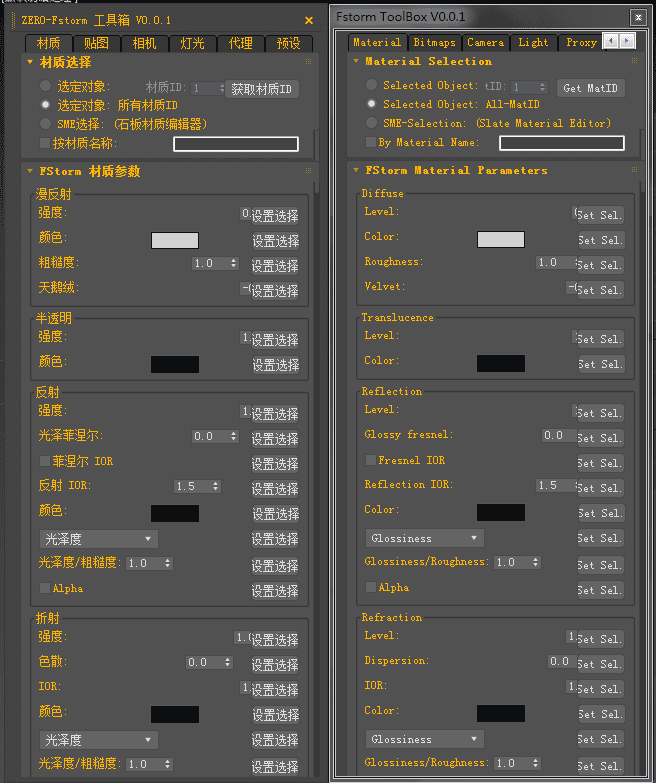Open the 灯光 tab in Chinese toolbox

(192, 44)
